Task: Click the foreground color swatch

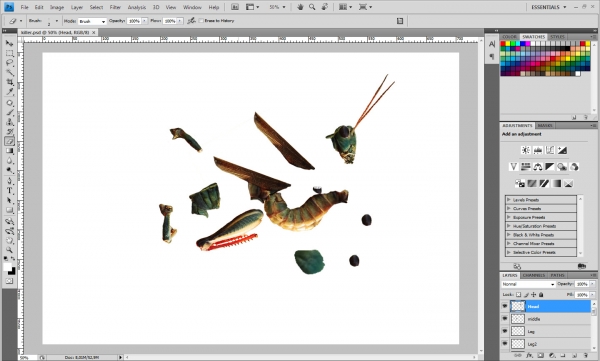Action: pos(7,267)
